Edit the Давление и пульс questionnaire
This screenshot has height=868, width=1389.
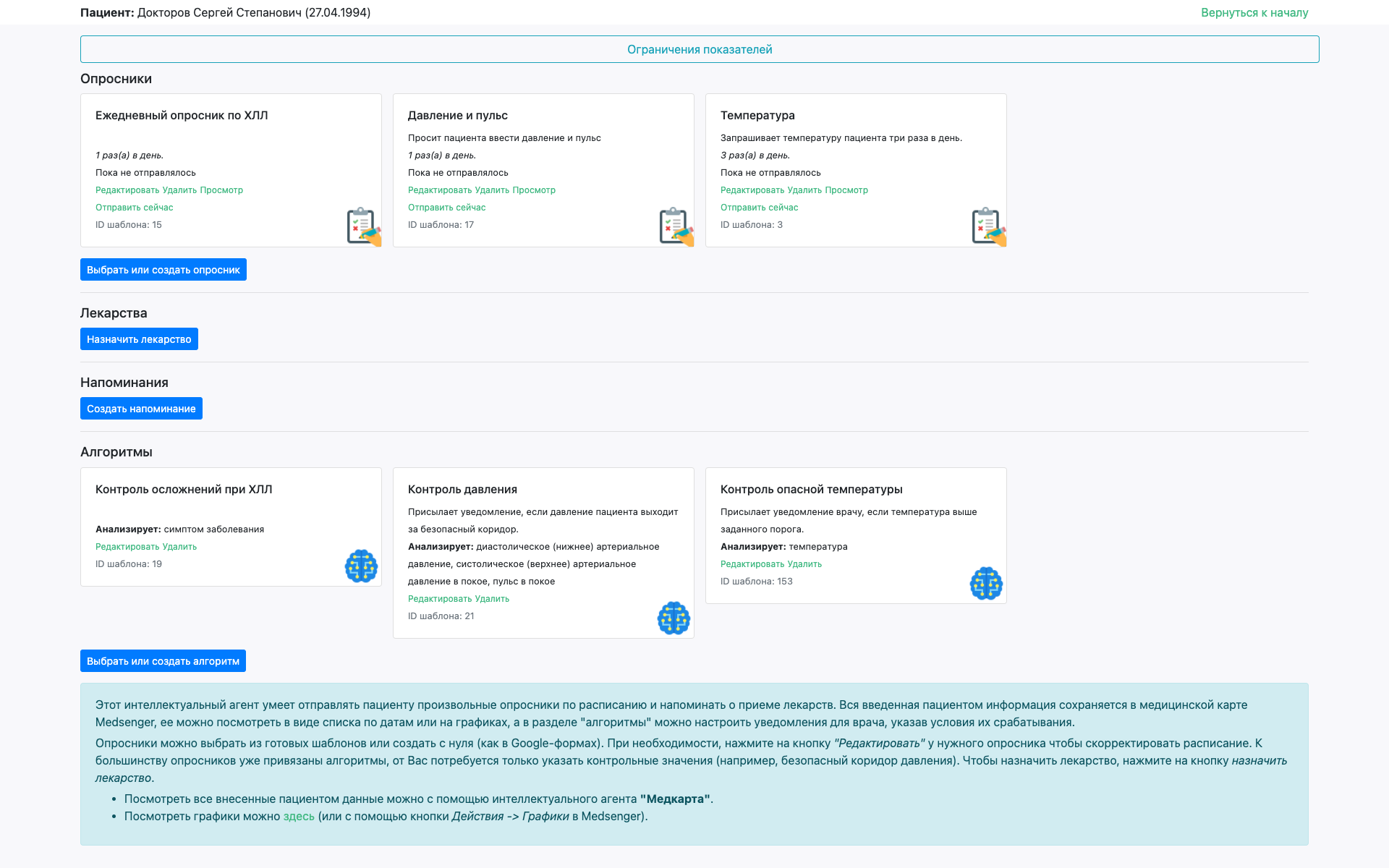coord(439,190)
